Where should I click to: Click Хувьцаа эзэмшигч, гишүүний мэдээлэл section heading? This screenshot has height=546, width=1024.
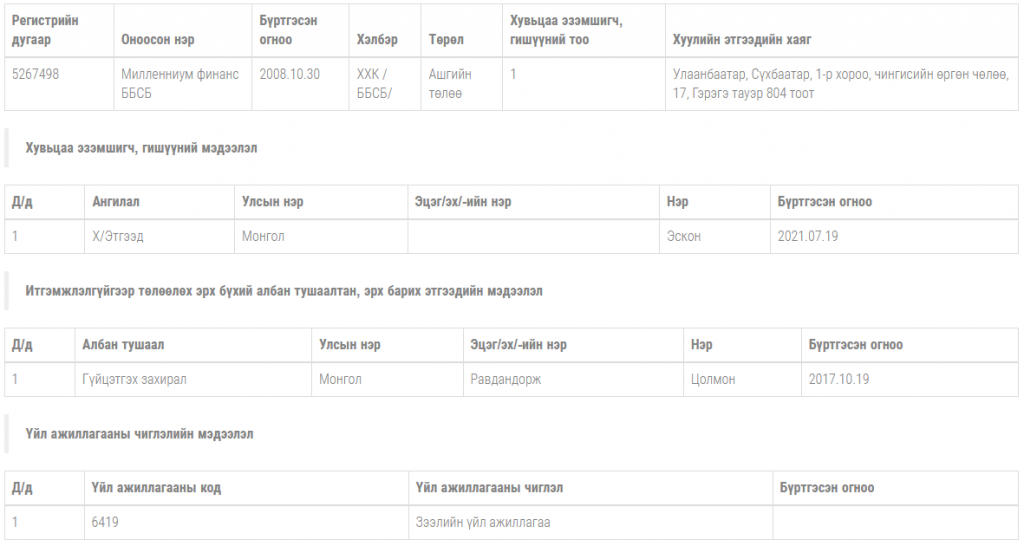tap(141, 148)
